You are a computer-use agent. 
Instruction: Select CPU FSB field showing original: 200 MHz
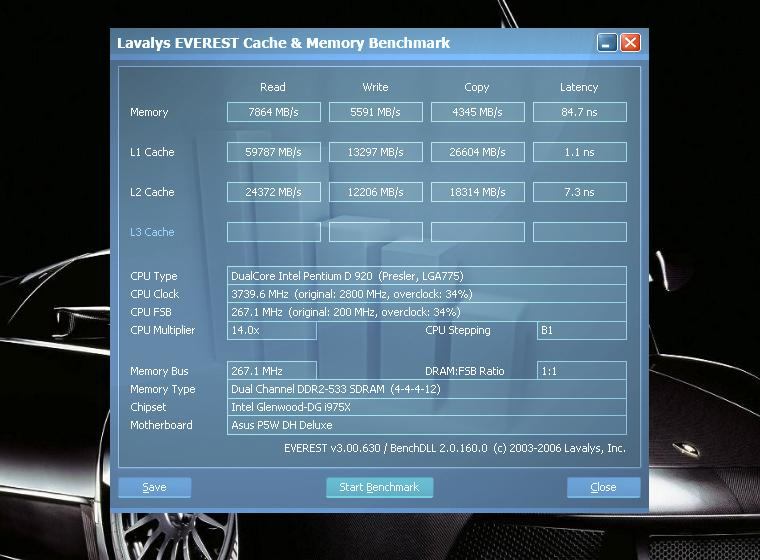click(427, 312)
